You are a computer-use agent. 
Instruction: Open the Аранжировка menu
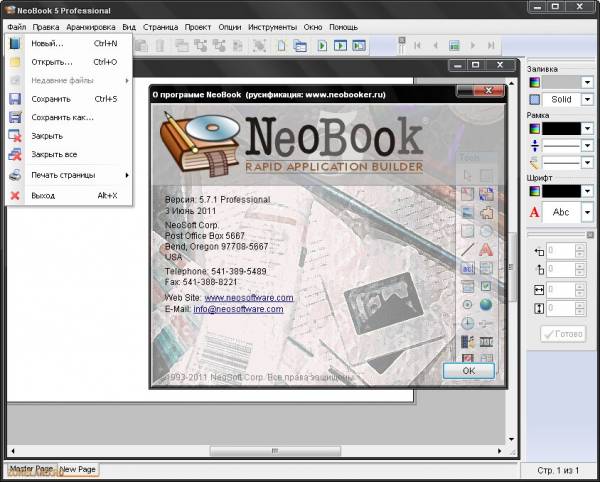(91, 28)
